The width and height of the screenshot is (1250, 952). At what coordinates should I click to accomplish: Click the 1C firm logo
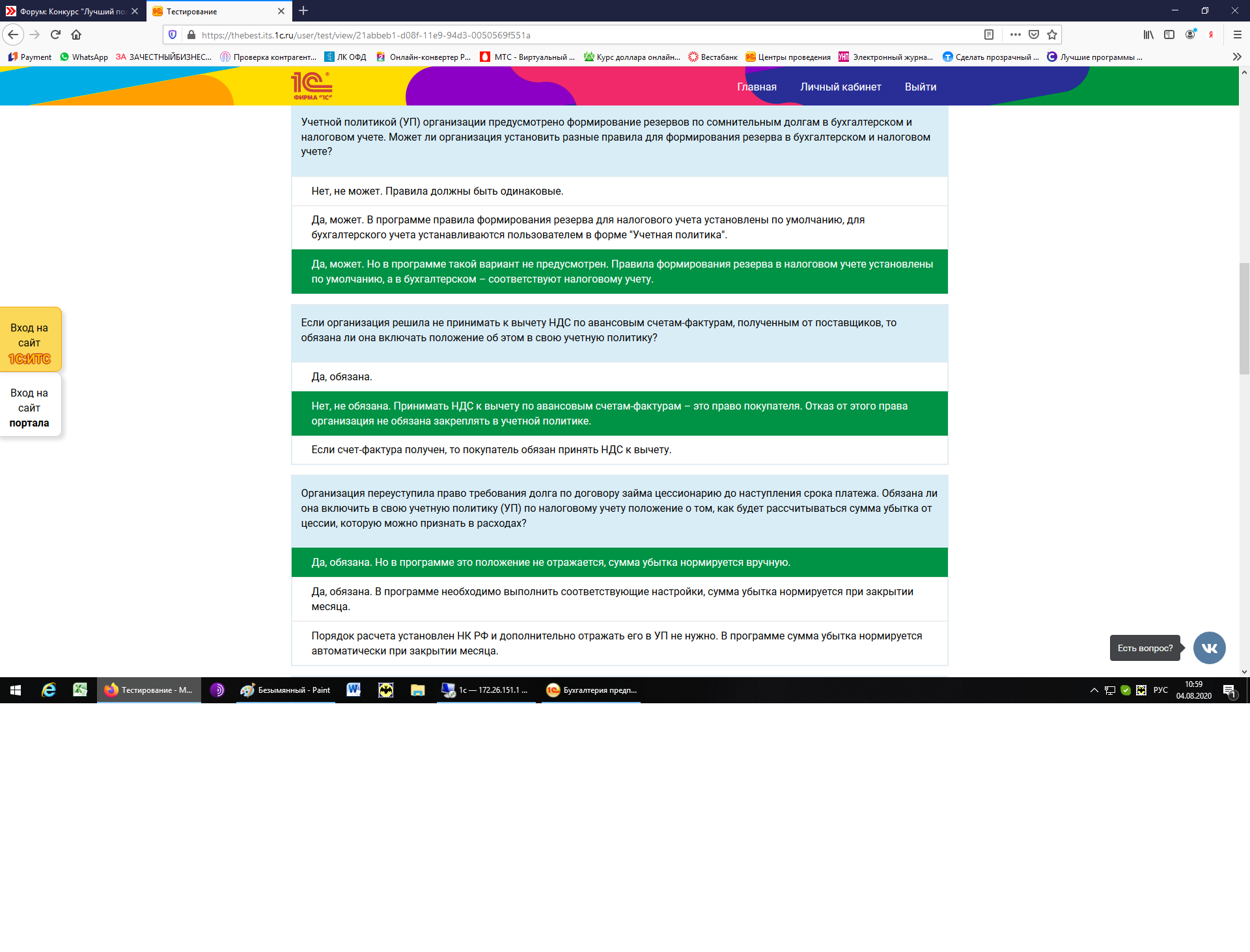tap(312, 86)
